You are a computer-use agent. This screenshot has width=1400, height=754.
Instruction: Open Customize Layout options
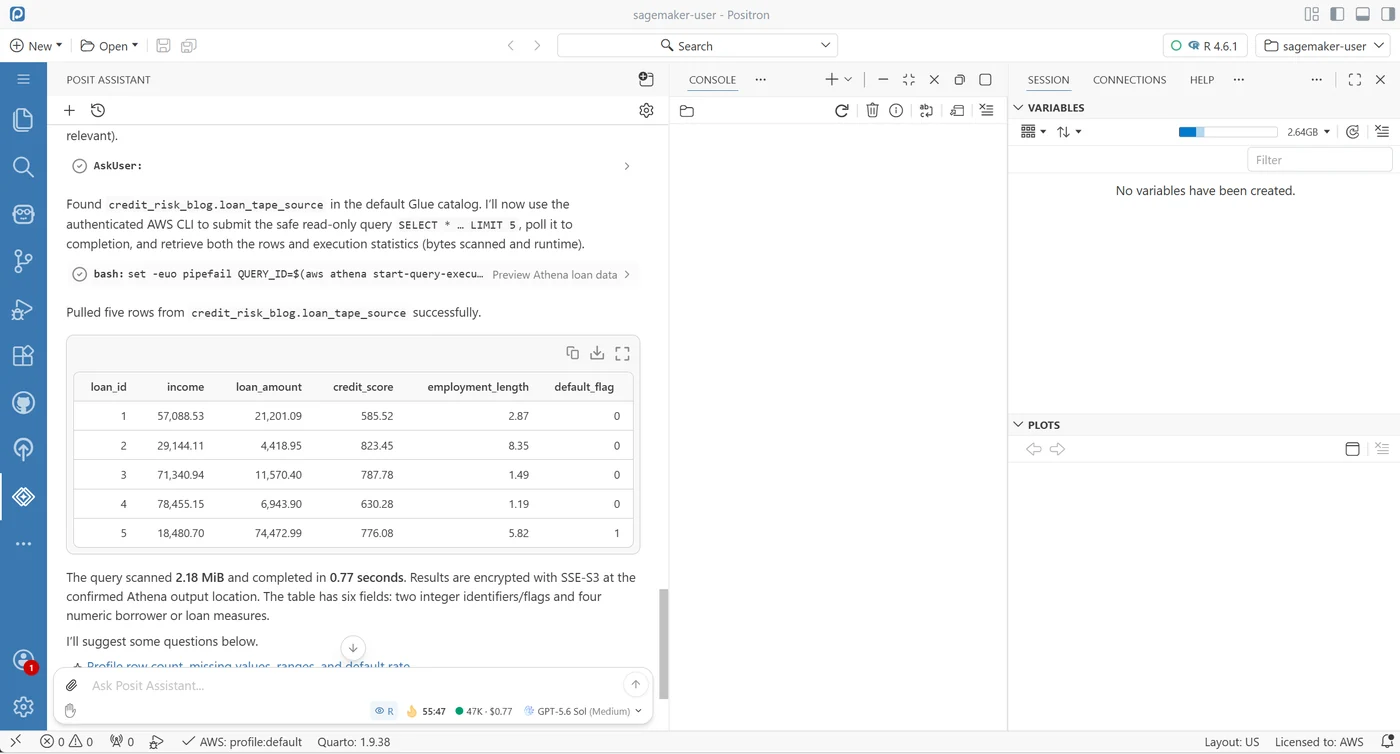(x=1312, y=15)
